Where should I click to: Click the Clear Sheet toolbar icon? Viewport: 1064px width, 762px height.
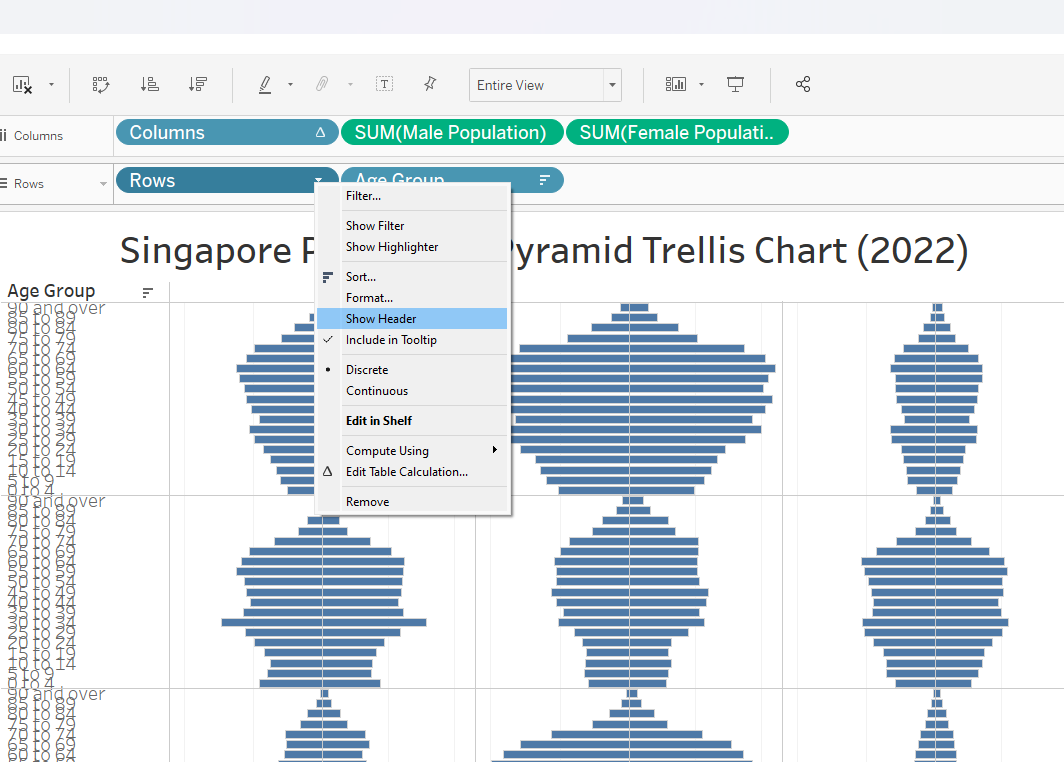point(22,85)
